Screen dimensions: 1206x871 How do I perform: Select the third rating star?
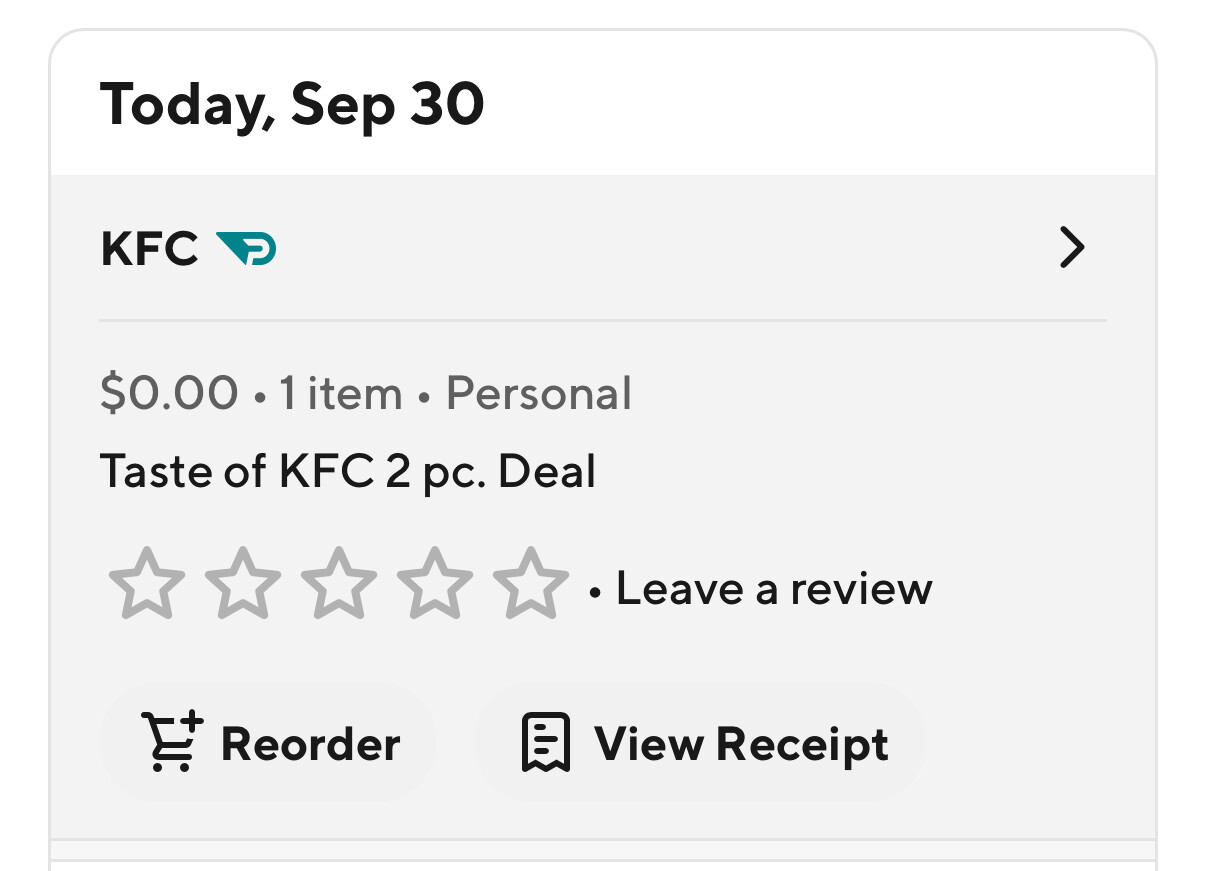(339, 584)
